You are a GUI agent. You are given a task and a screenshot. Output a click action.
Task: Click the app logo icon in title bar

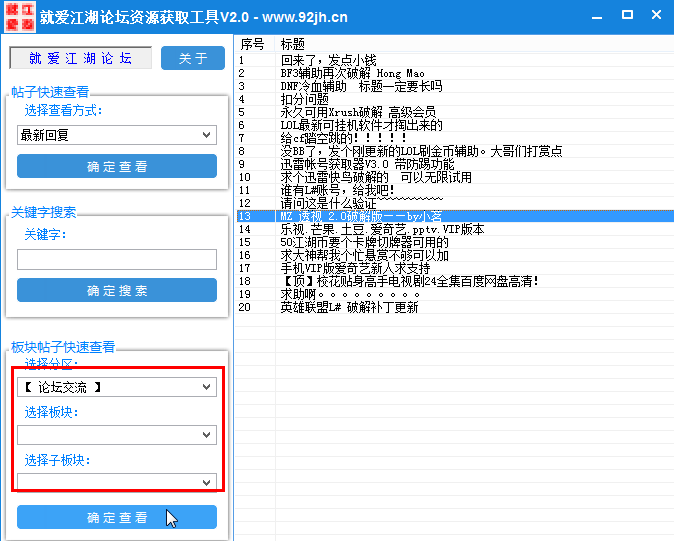(19, 16)
